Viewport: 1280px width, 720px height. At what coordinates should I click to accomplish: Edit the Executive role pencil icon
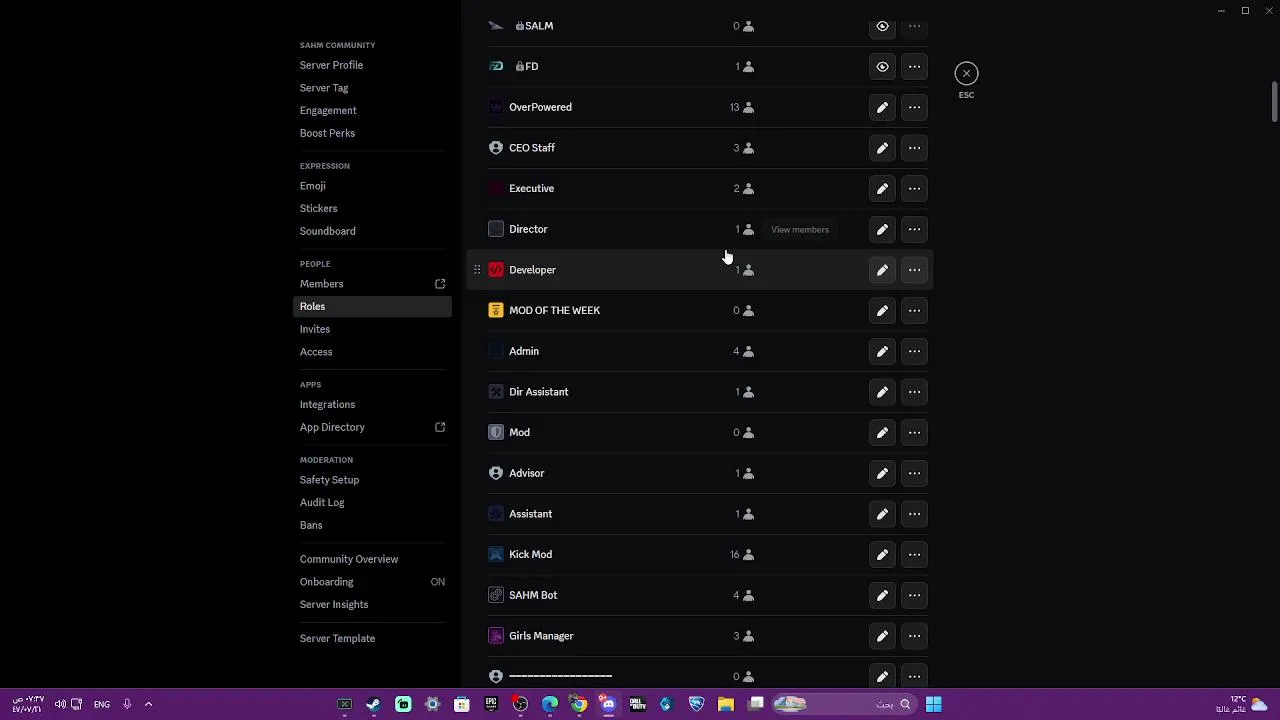pyautogui.click(x=882, y=189)
